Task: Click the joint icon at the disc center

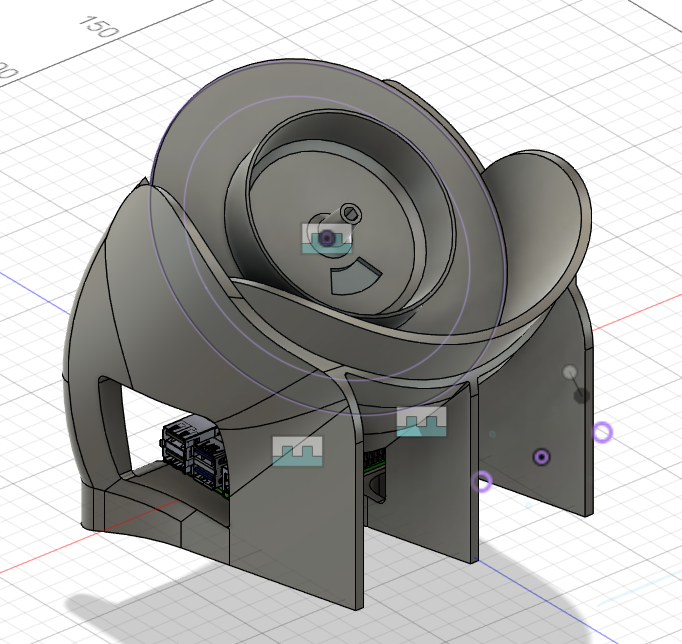Action: click(x=326, y=238)
